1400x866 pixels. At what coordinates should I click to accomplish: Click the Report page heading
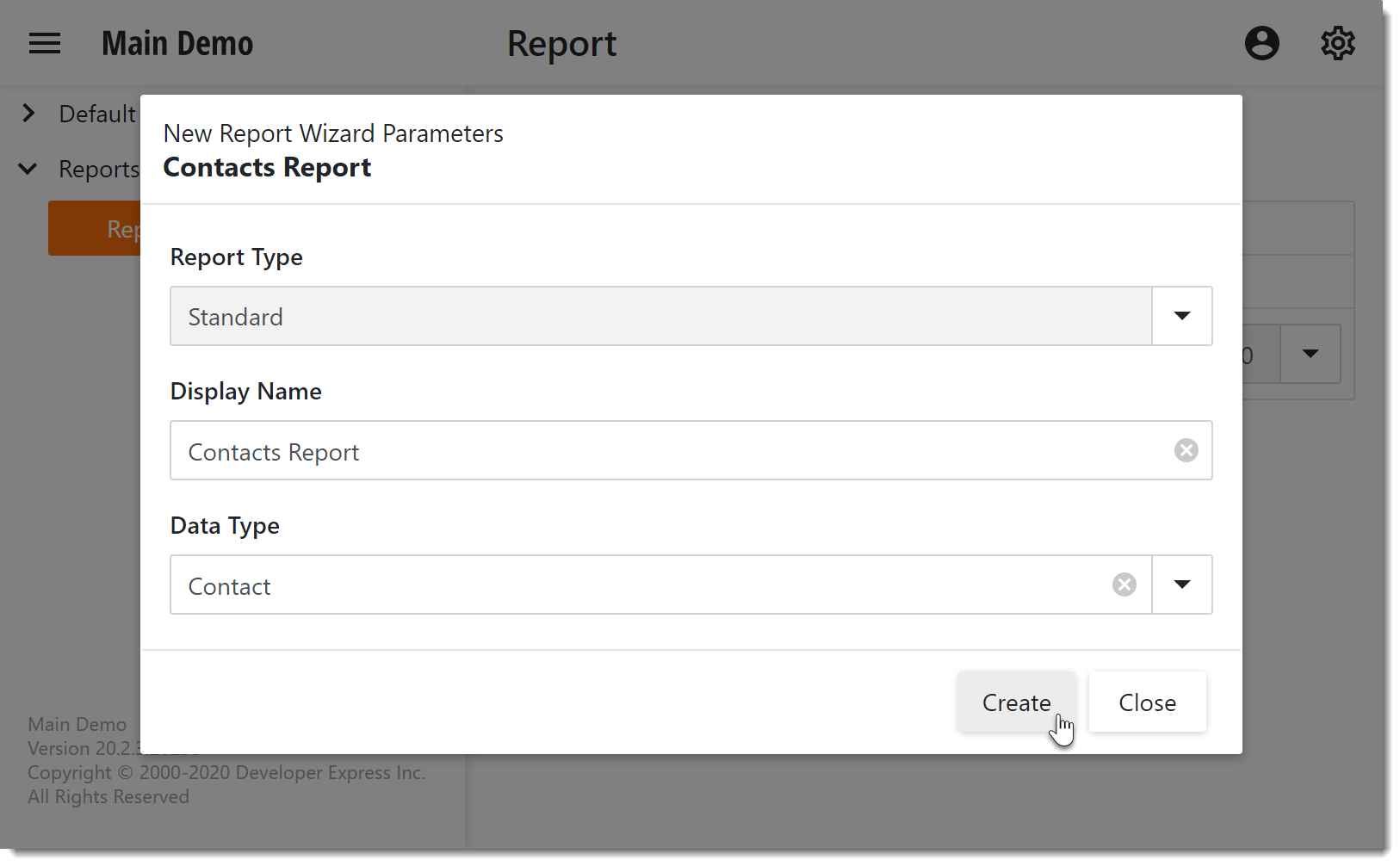click(x=561, y=44)
